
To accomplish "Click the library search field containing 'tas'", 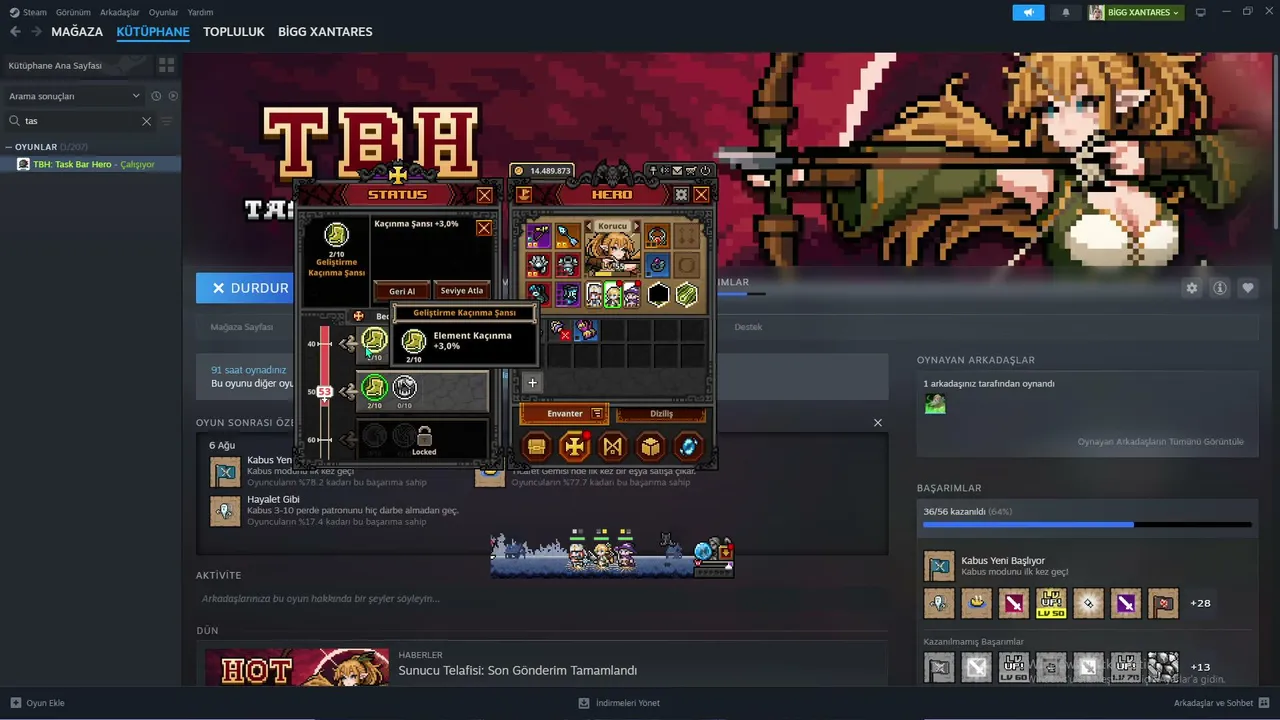I will [x=80, y=121].
